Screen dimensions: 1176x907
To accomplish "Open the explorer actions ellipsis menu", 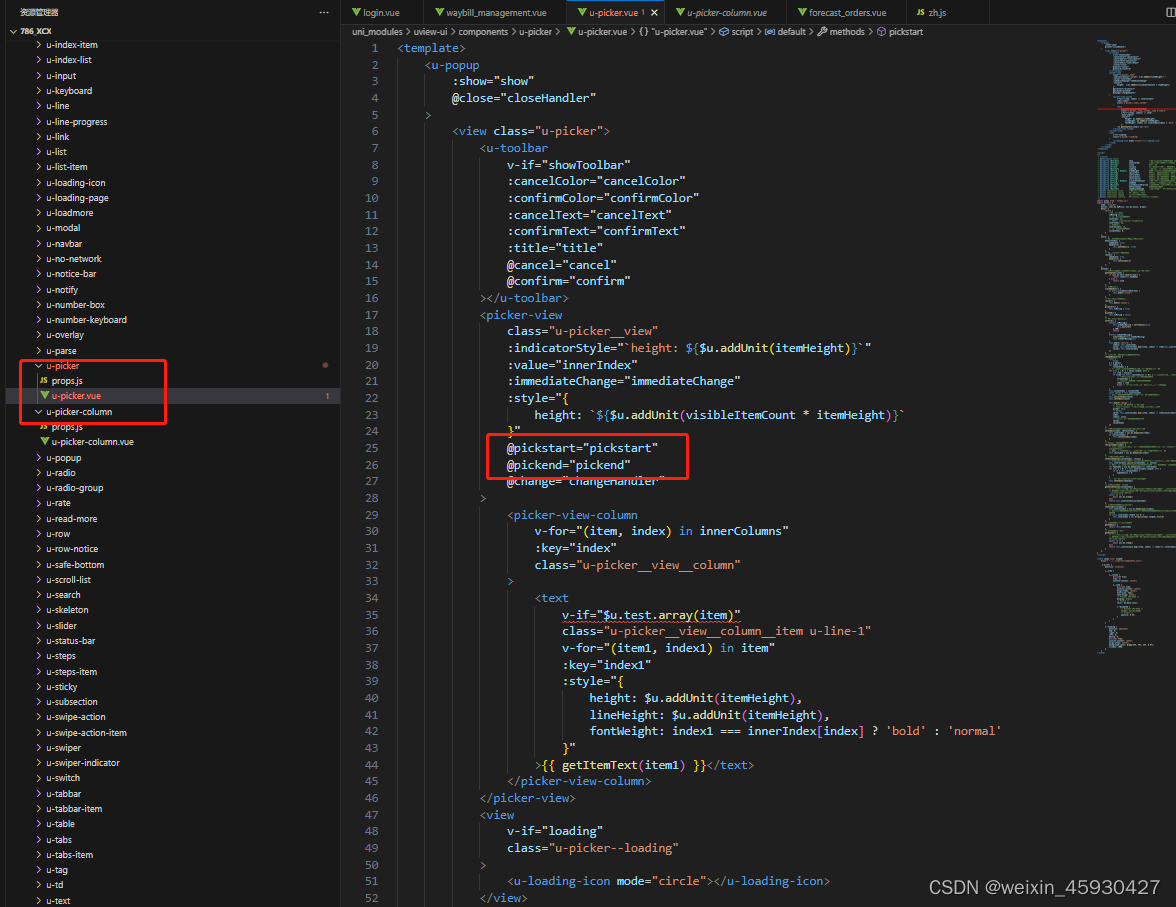I will 322,11.
